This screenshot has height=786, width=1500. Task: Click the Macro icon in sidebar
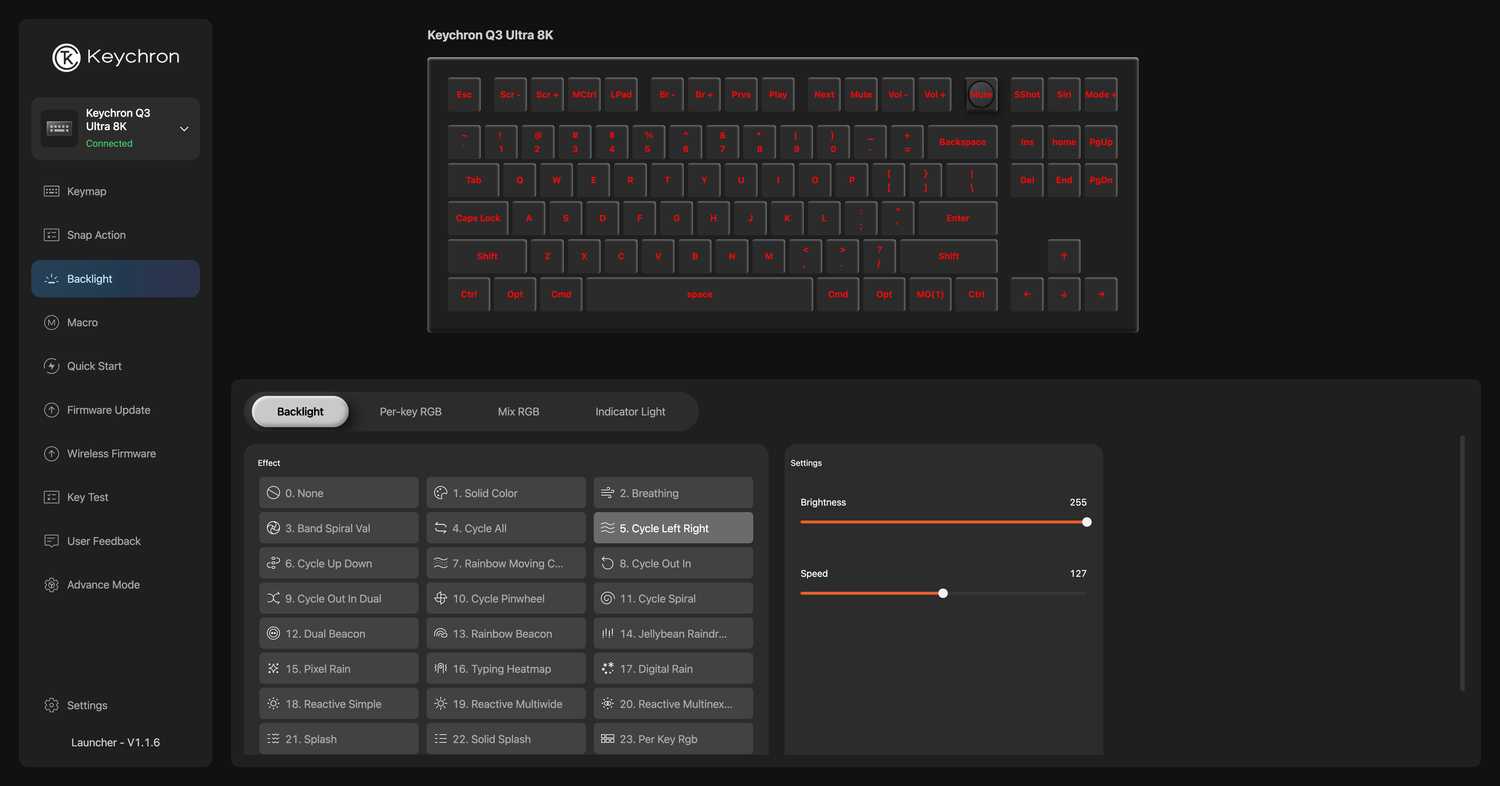[x=52, y=323]
